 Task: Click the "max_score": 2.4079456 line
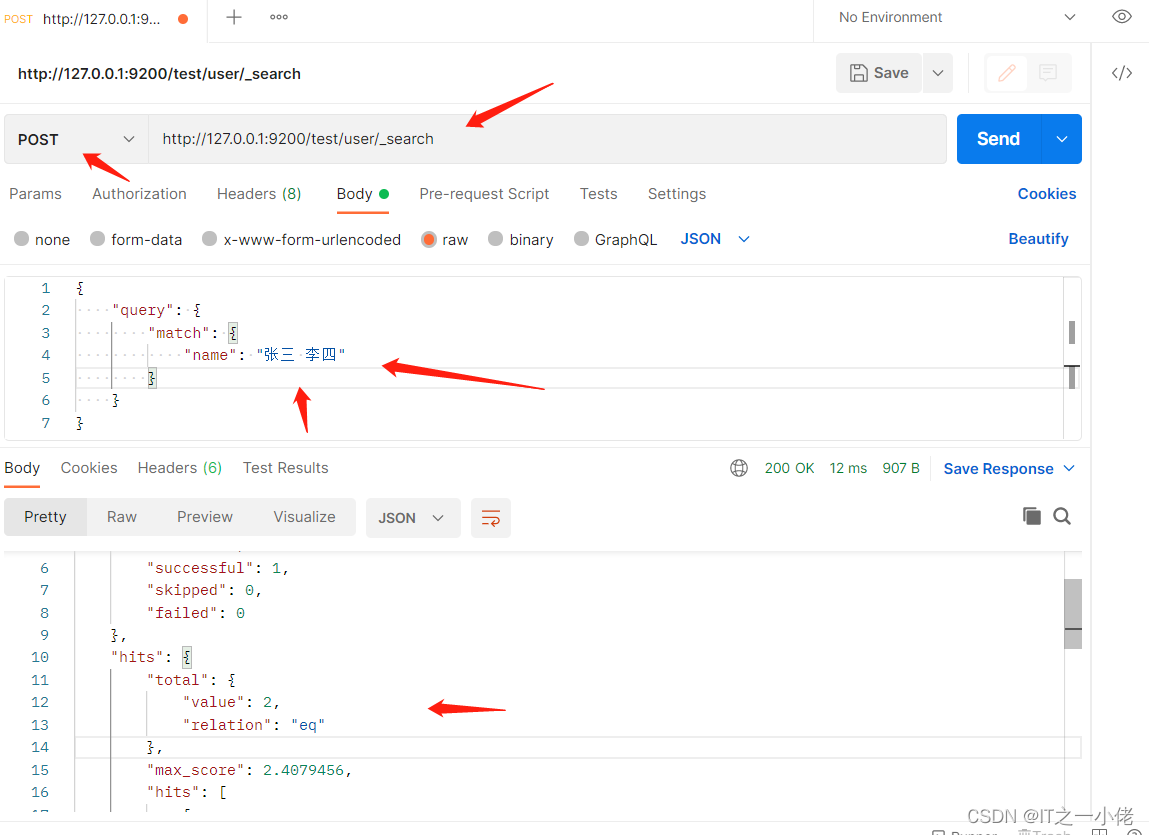click(x=249, y=770)
